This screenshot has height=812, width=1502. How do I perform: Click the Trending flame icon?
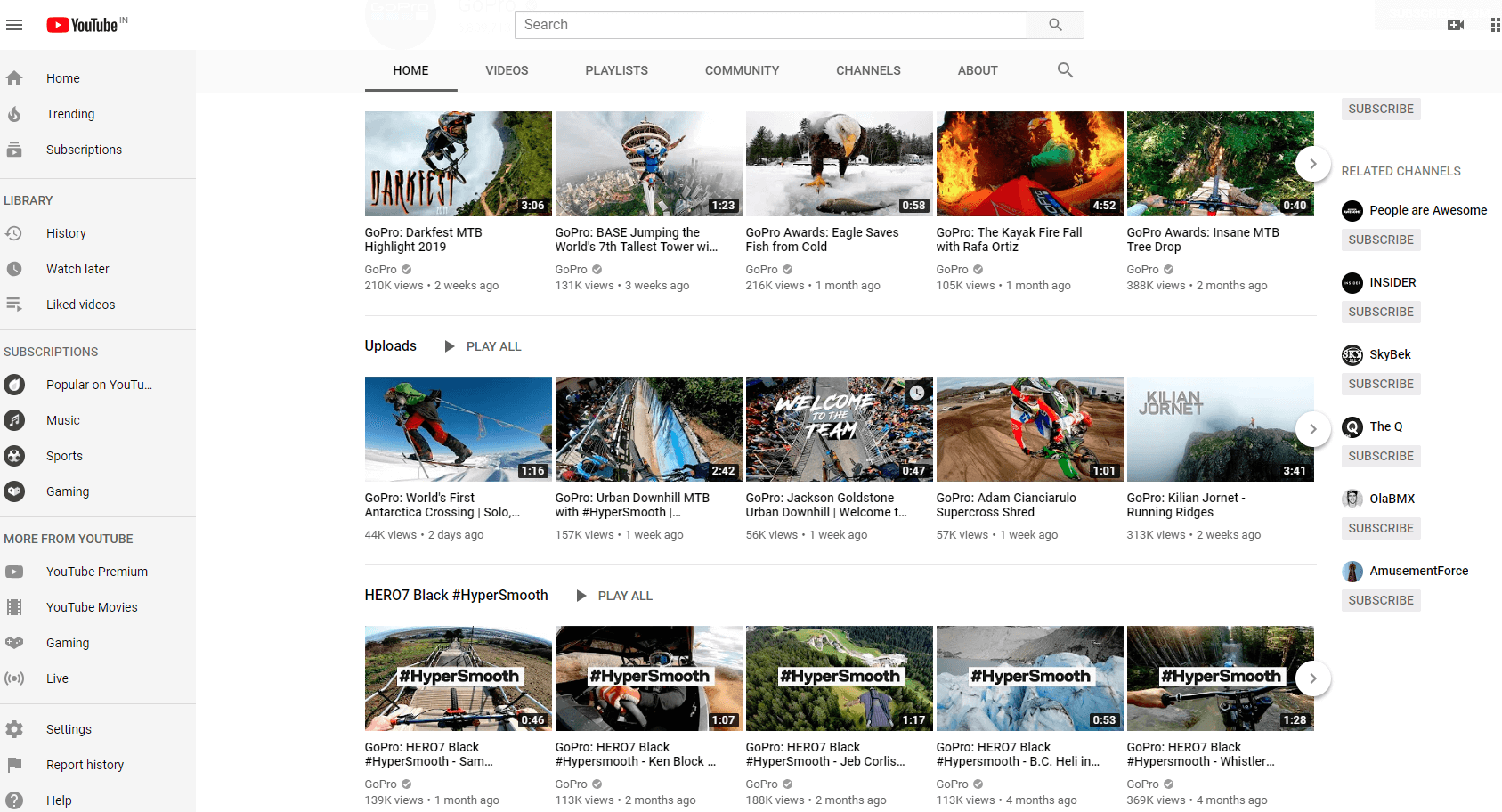pos(14,114)
